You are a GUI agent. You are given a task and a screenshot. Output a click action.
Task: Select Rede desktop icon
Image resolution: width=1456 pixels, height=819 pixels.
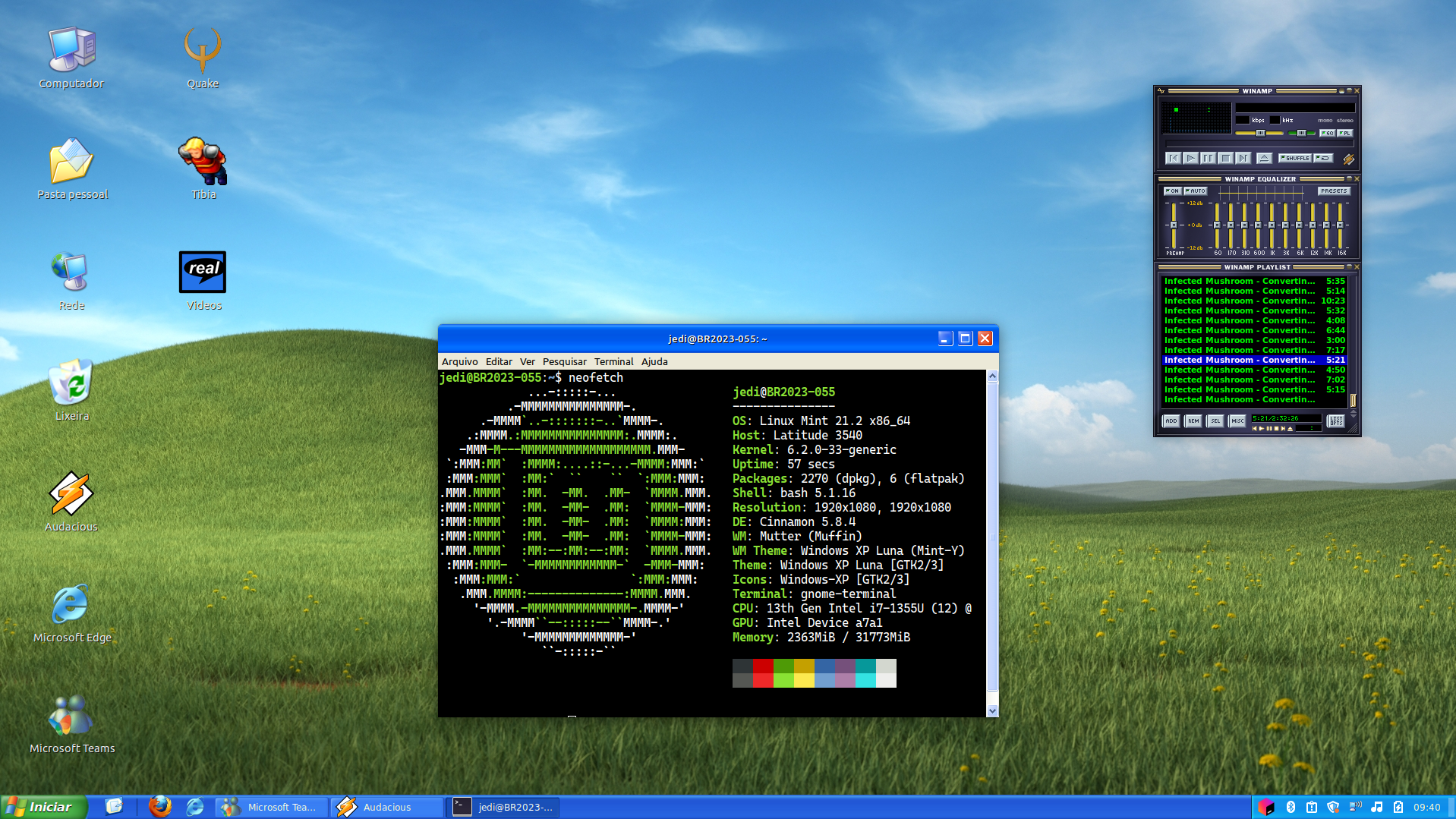72,280
